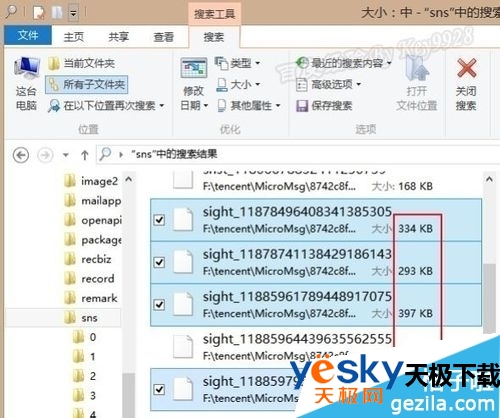Click the 这台电脑 computer icon
Image resolution: width=500 pixels, height=418 pixels.
[27, 68]
